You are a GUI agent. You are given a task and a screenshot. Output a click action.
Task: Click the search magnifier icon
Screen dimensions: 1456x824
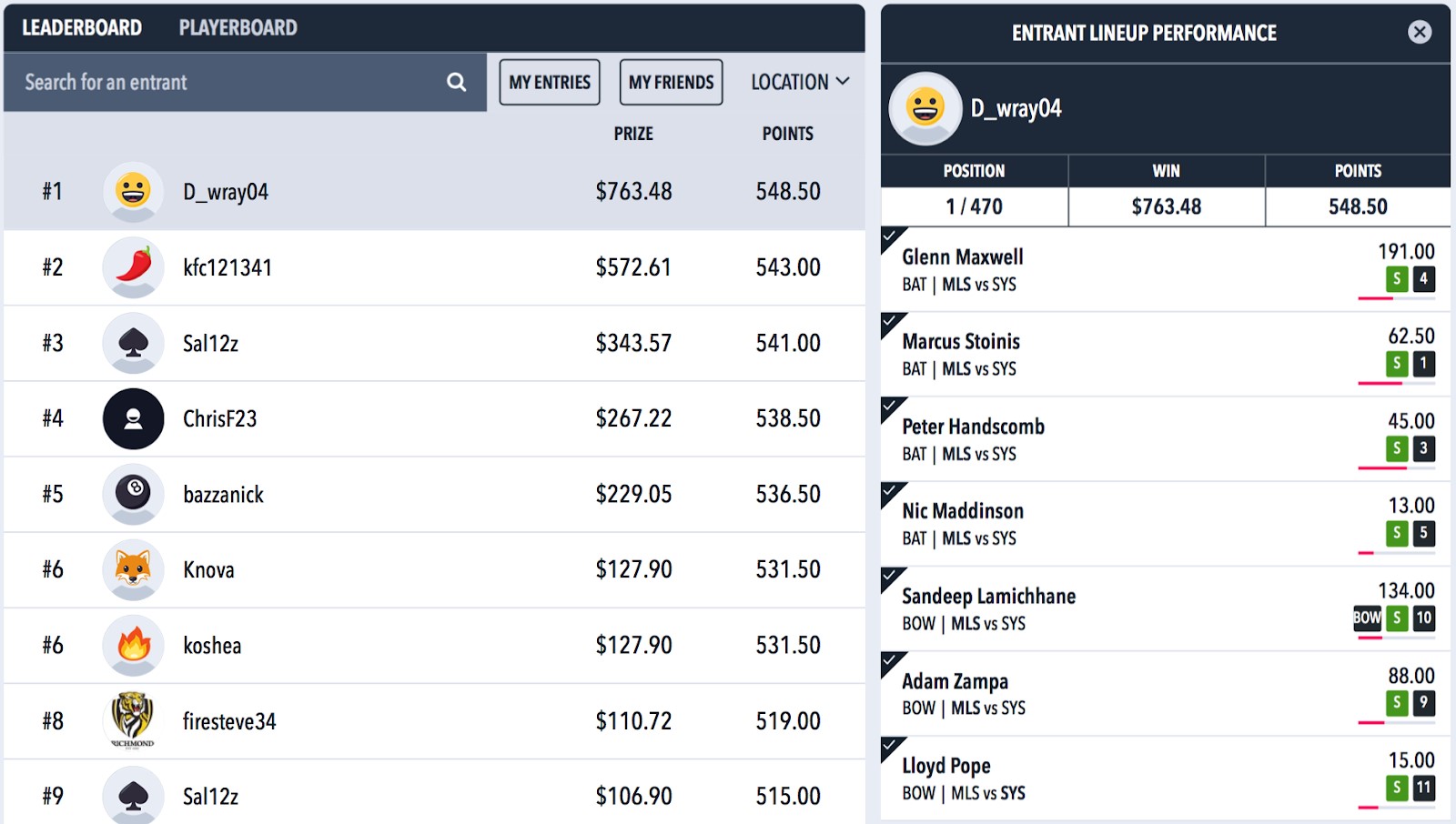456,82
